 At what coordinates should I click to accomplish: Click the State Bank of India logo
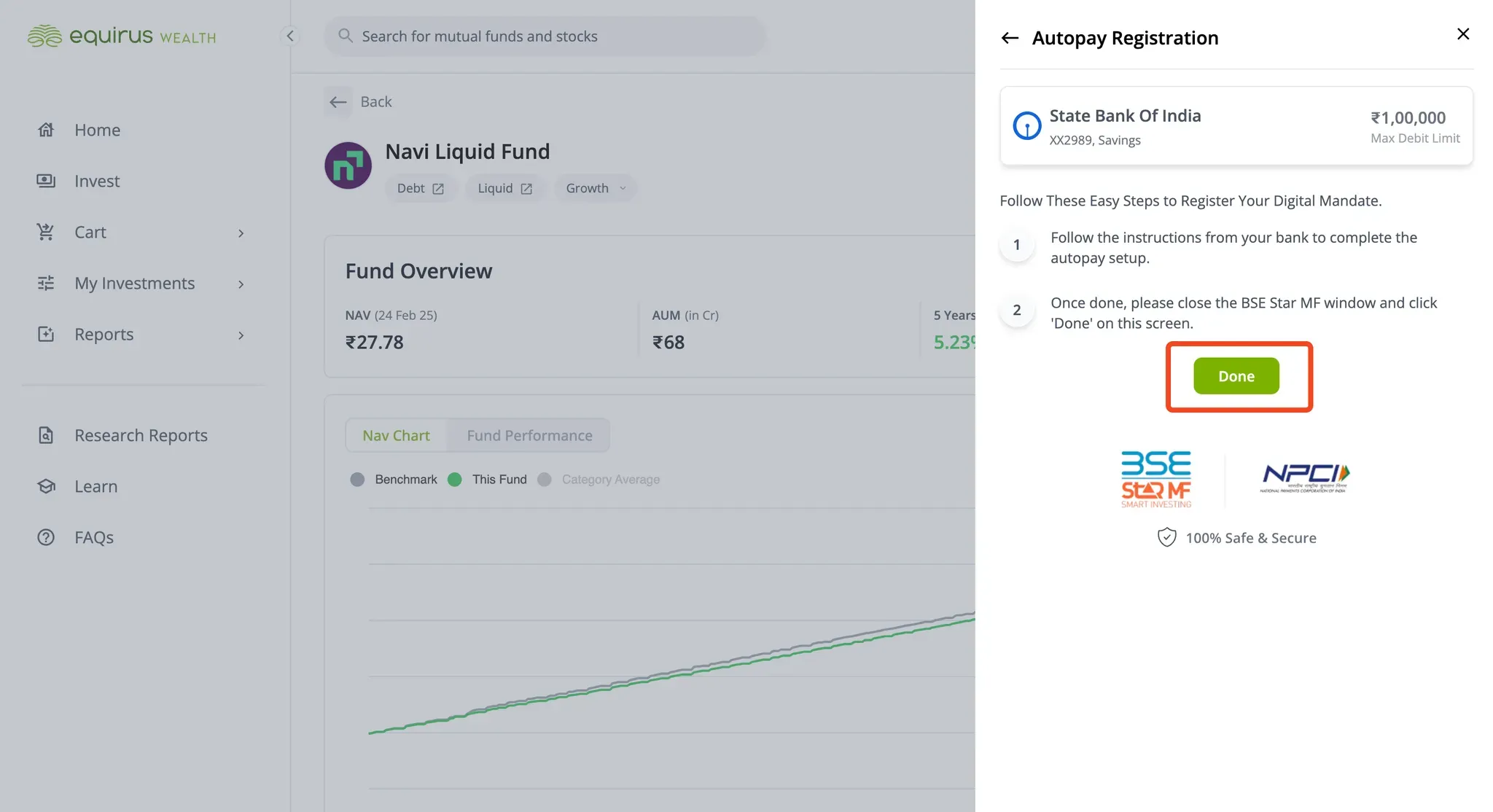pos(1027,125)
